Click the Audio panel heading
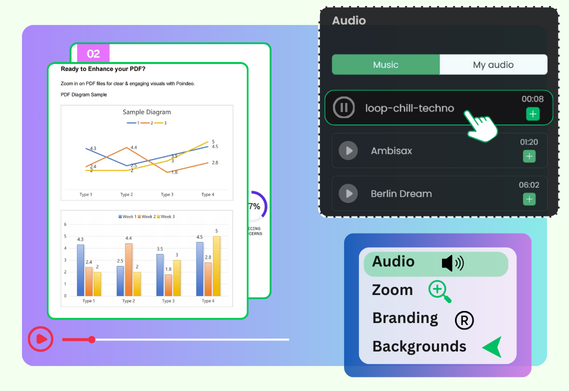569x391 pixels. [x=349, y=20]
